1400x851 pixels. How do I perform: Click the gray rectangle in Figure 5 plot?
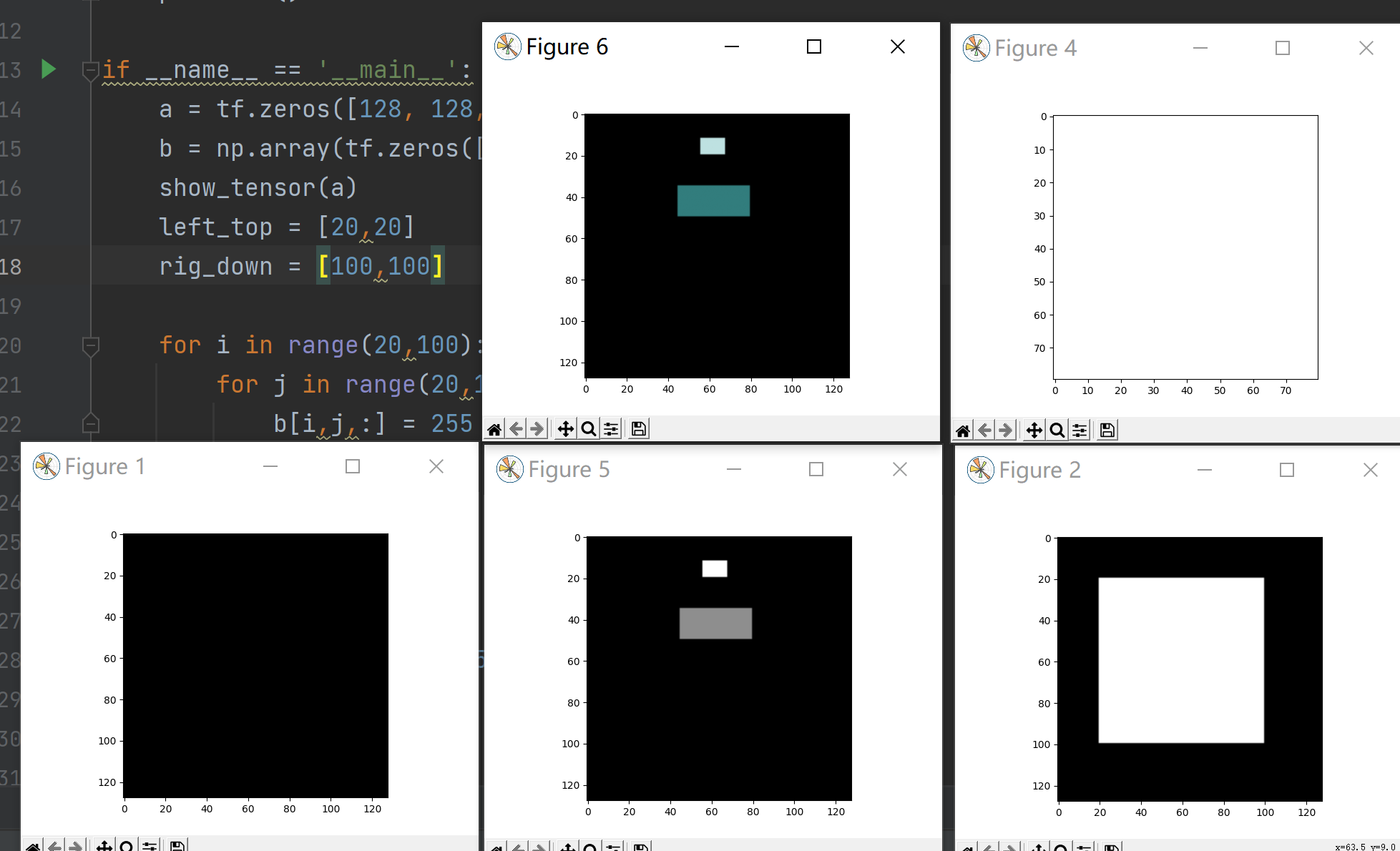[716, 624]
